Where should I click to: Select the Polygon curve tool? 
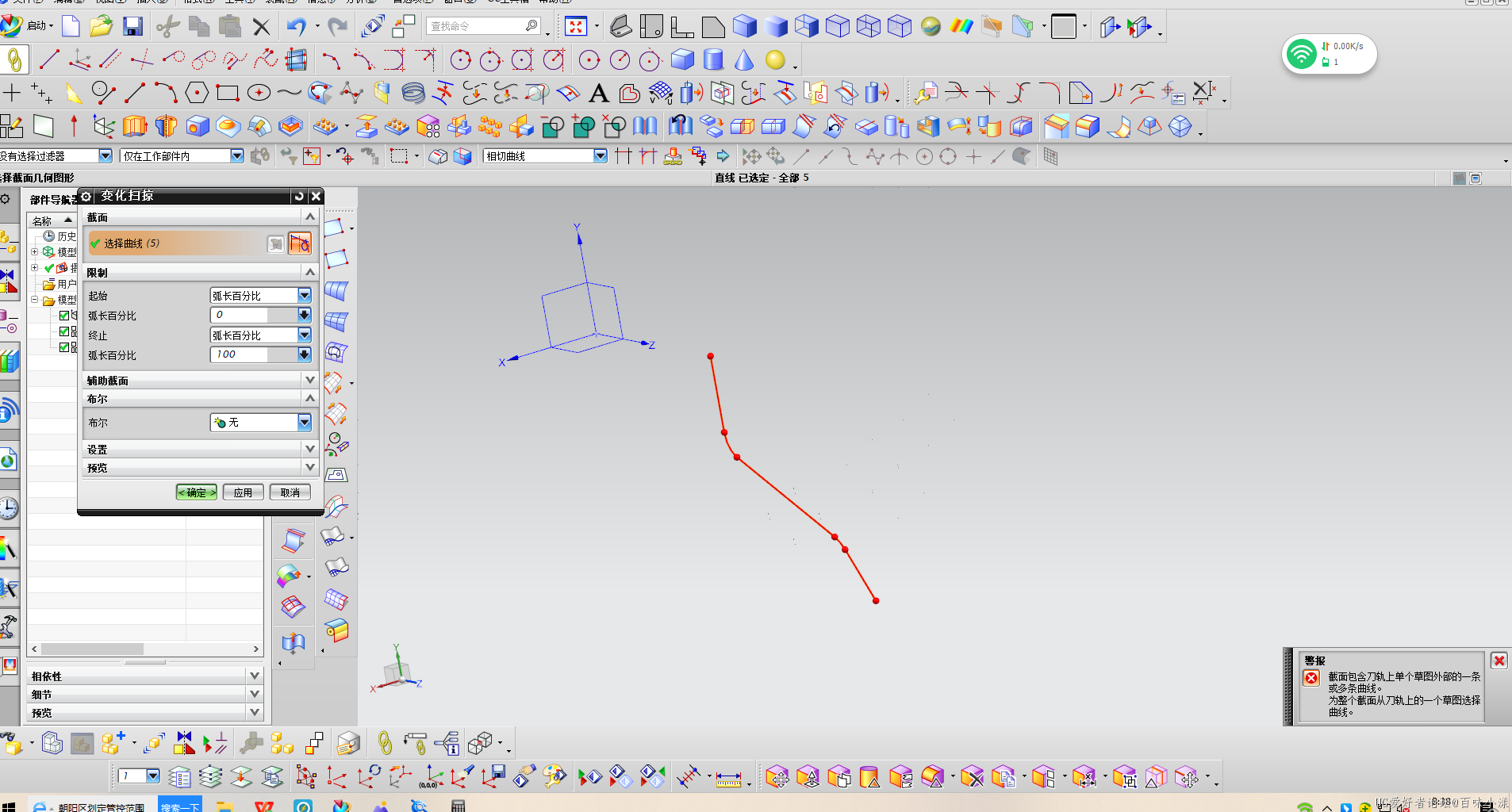coord(197,93)
